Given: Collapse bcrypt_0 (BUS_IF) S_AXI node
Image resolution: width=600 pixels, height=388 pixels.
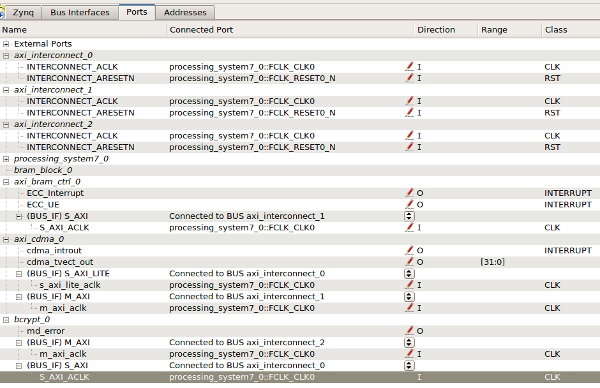Looking at the screenshot, I should tap(19, 365).
